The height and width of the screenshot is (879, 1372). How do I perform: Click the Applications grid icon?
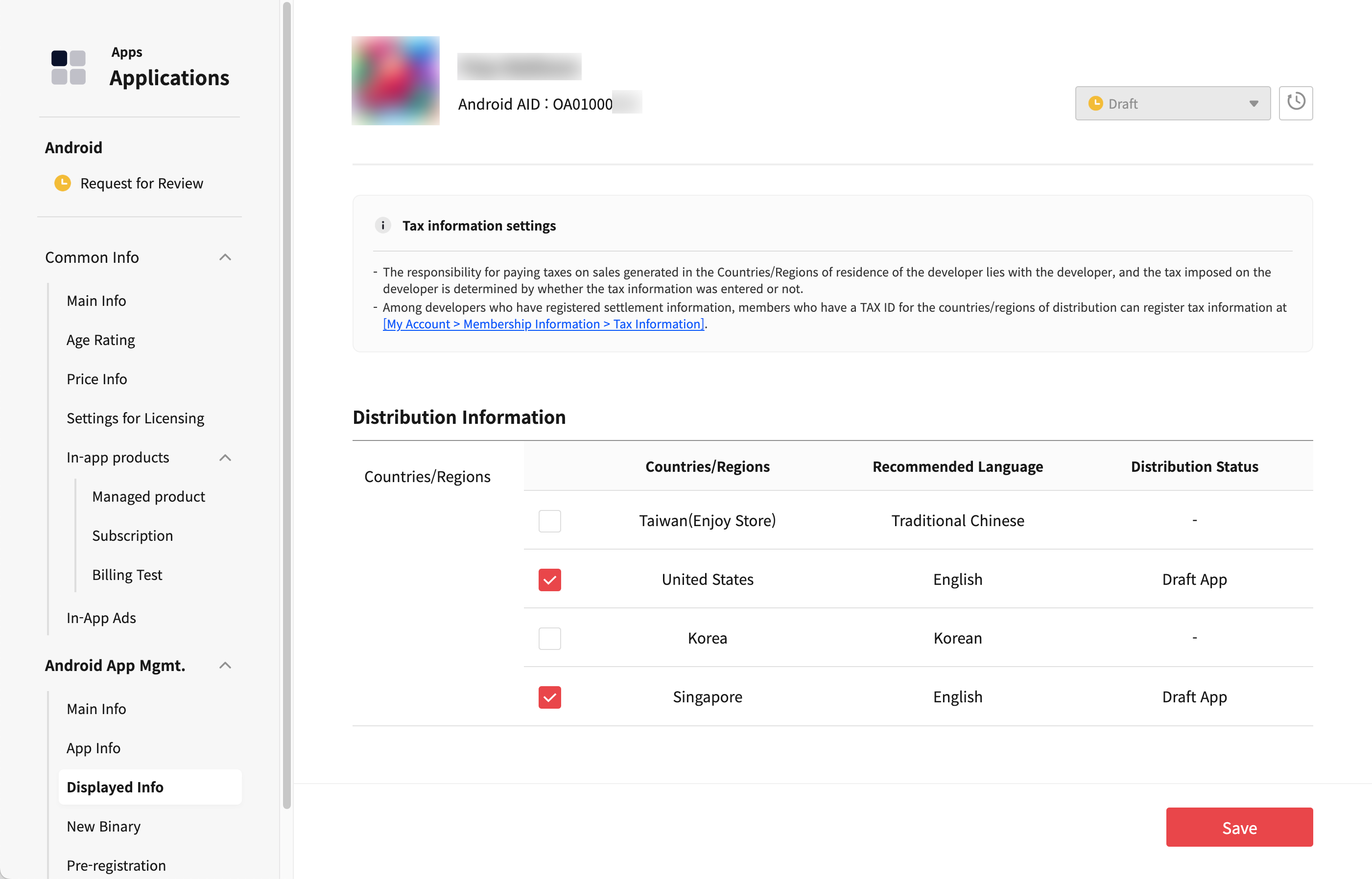(68, 68)
